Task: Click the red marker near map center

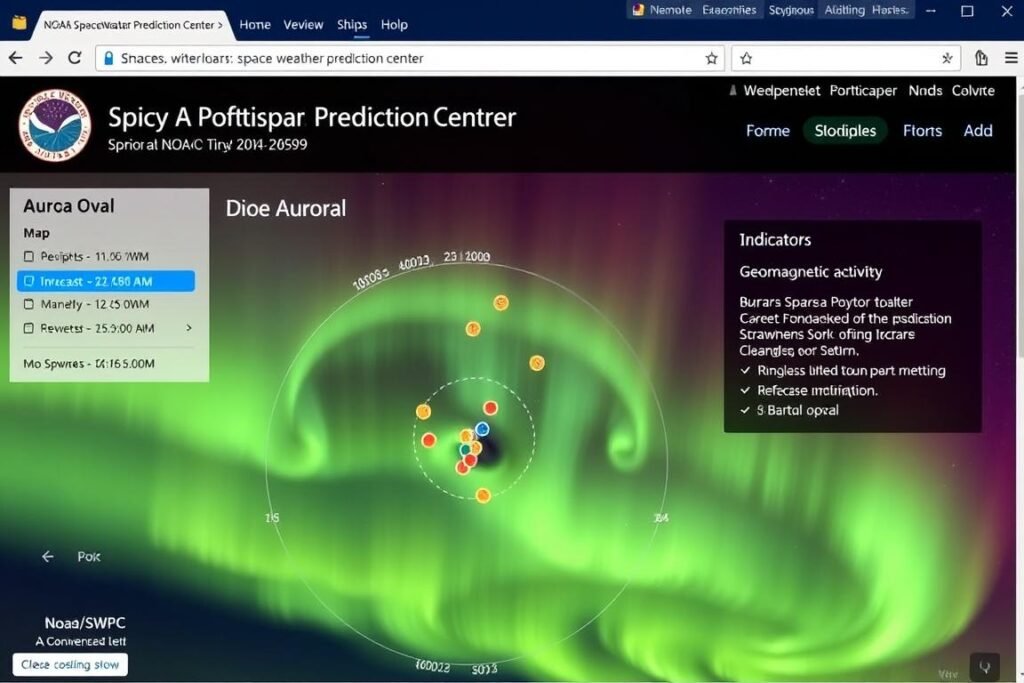Action: [489, 407]
